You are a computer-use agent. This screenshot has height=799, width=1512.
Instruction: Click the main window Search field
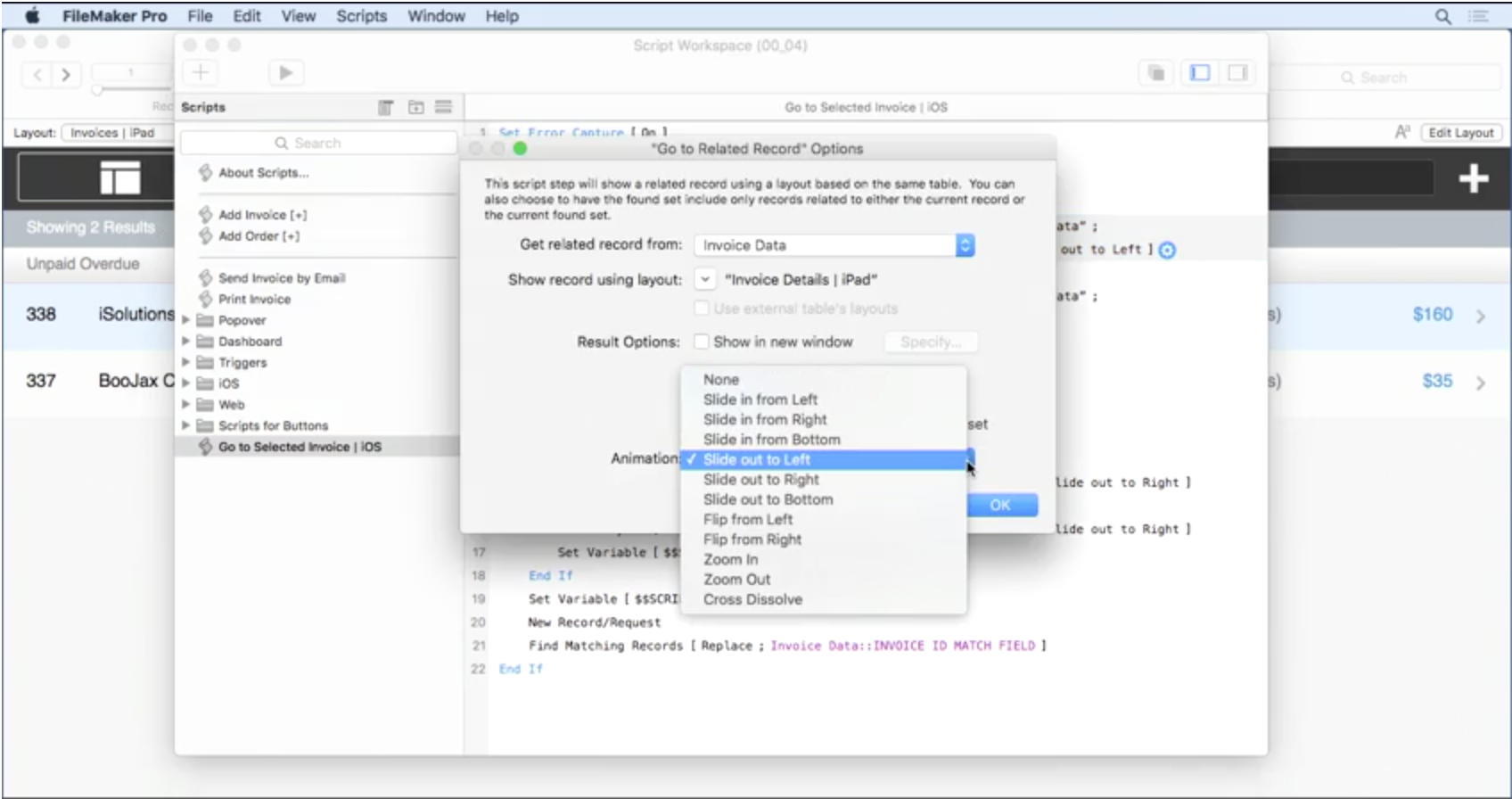(x=1384, y=78)
